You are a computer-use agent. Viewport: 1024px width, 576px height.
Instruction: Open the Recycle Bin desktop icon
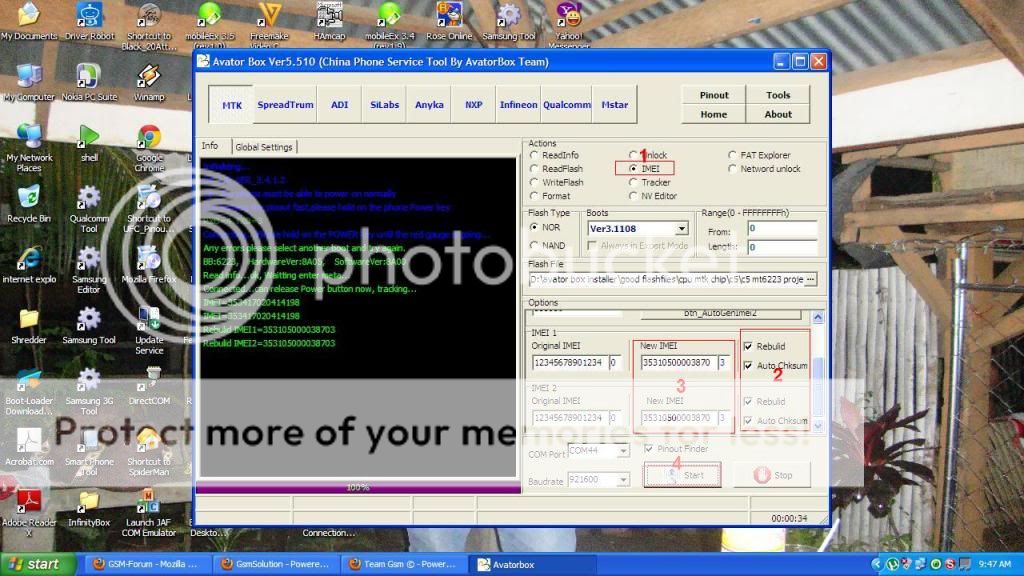pos(28,197)
